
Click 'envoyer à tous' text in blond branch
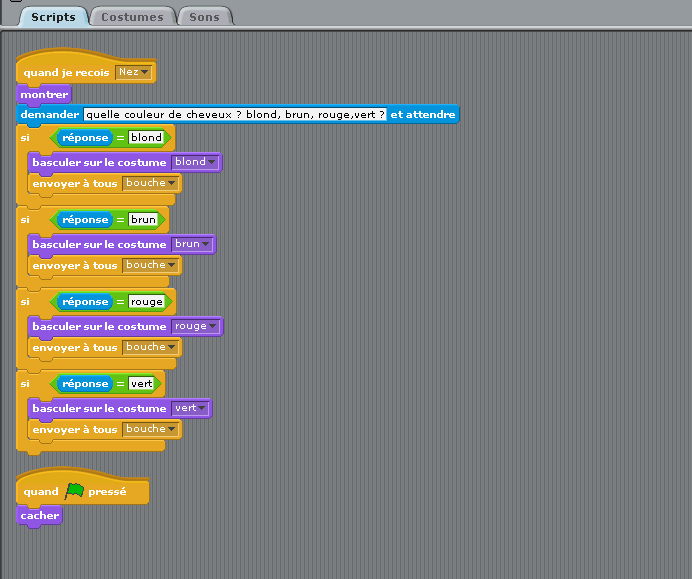point(75,184)
